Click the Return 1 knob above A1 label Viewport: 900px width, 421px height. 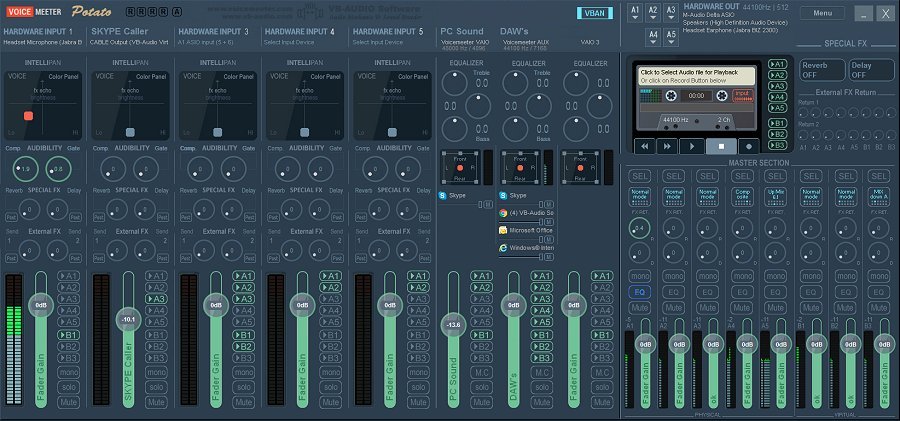click(x=803, y=113)
